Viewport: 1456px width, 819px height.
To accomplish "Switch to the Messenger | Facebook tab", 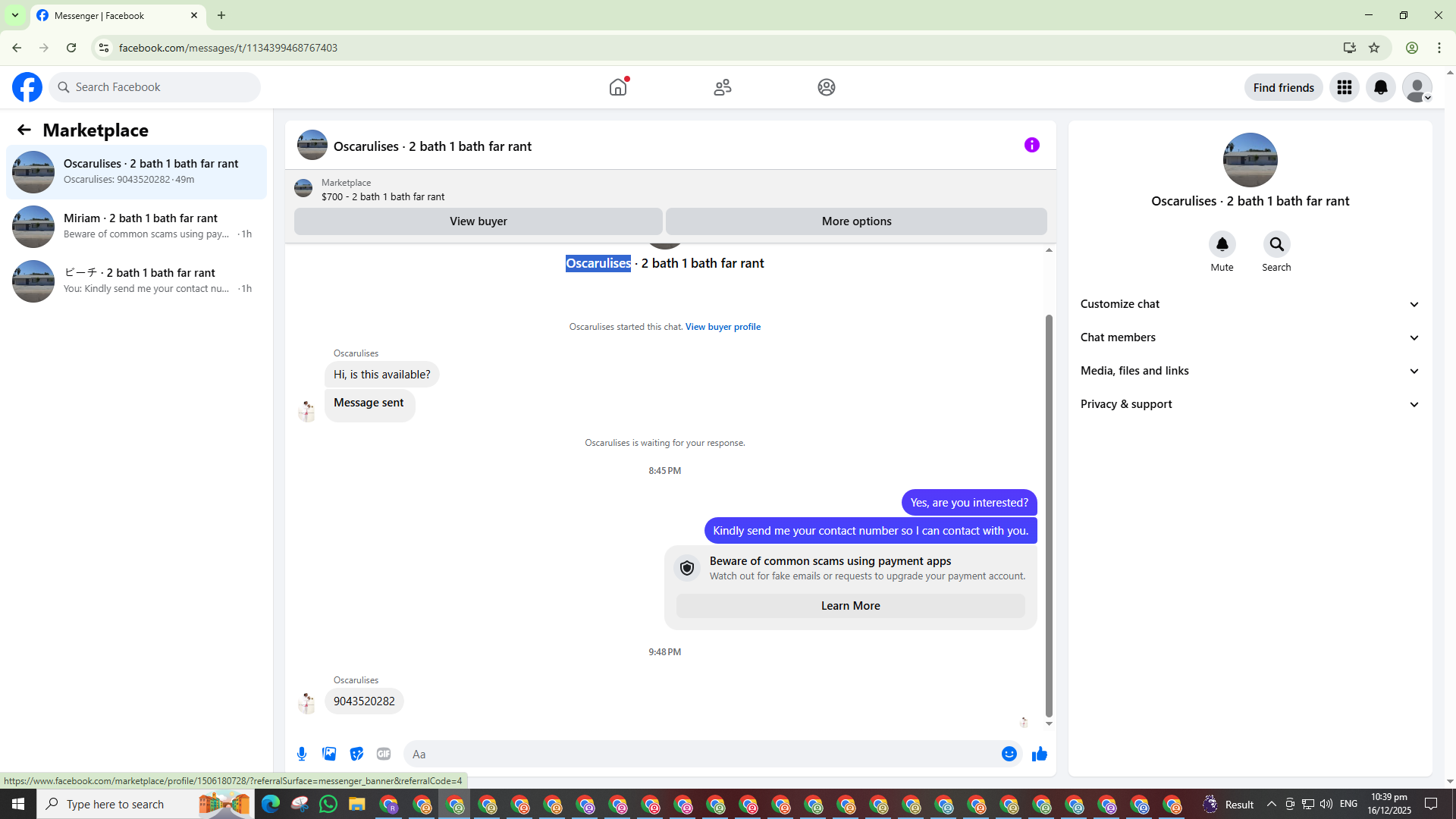I will coord(118,16).
